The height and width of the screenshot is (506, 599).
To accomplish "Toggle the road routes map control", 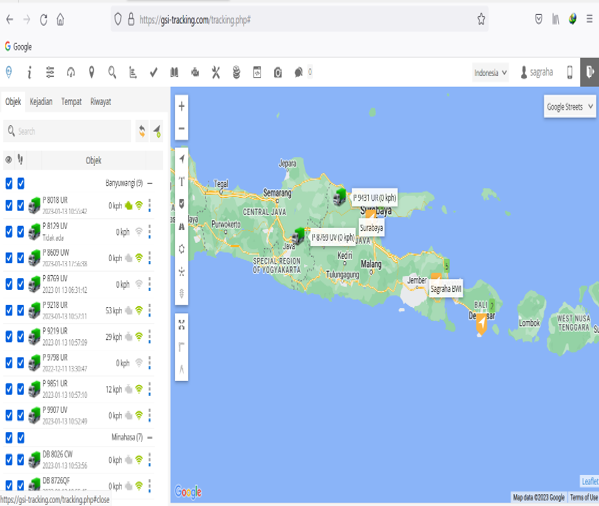I will click(x=181, y=226).
